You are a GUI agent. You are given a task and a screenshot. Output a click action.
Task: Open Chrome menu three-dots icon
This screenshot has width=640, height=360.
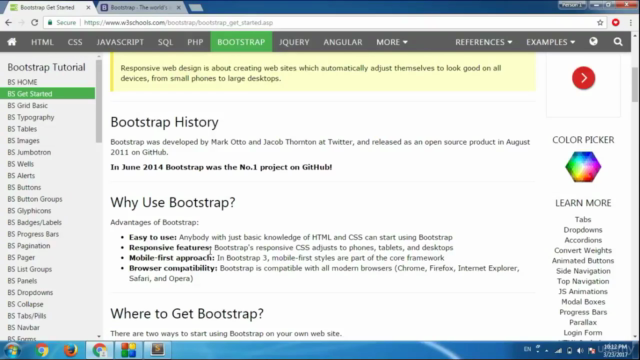631,22
